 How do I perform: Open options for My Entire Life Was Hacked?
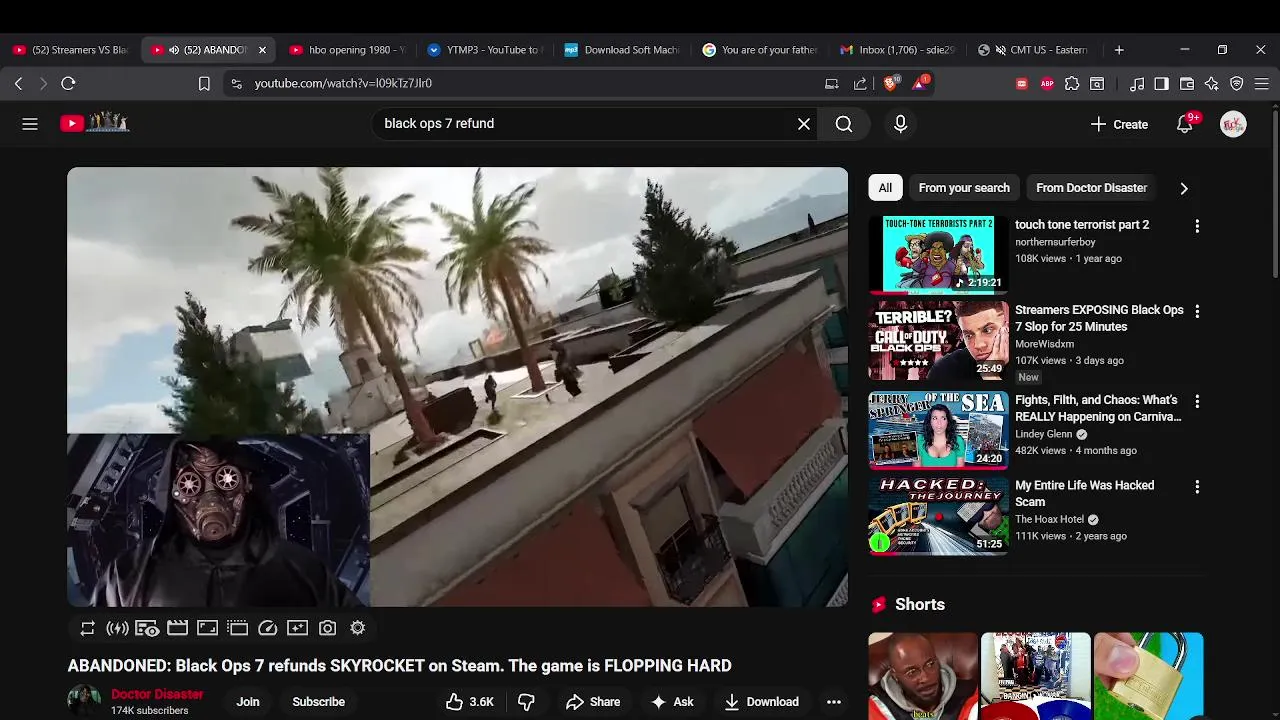pyautogui.click(x=1197, y=486)
